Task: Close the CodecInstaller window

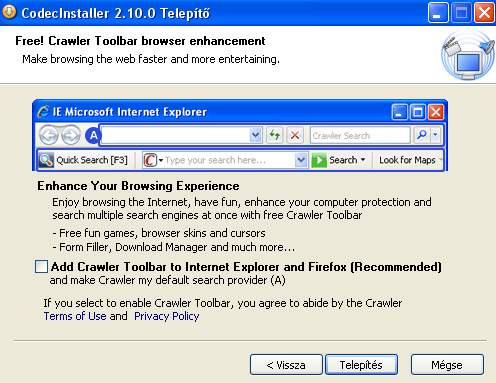Action: [484, 12]
